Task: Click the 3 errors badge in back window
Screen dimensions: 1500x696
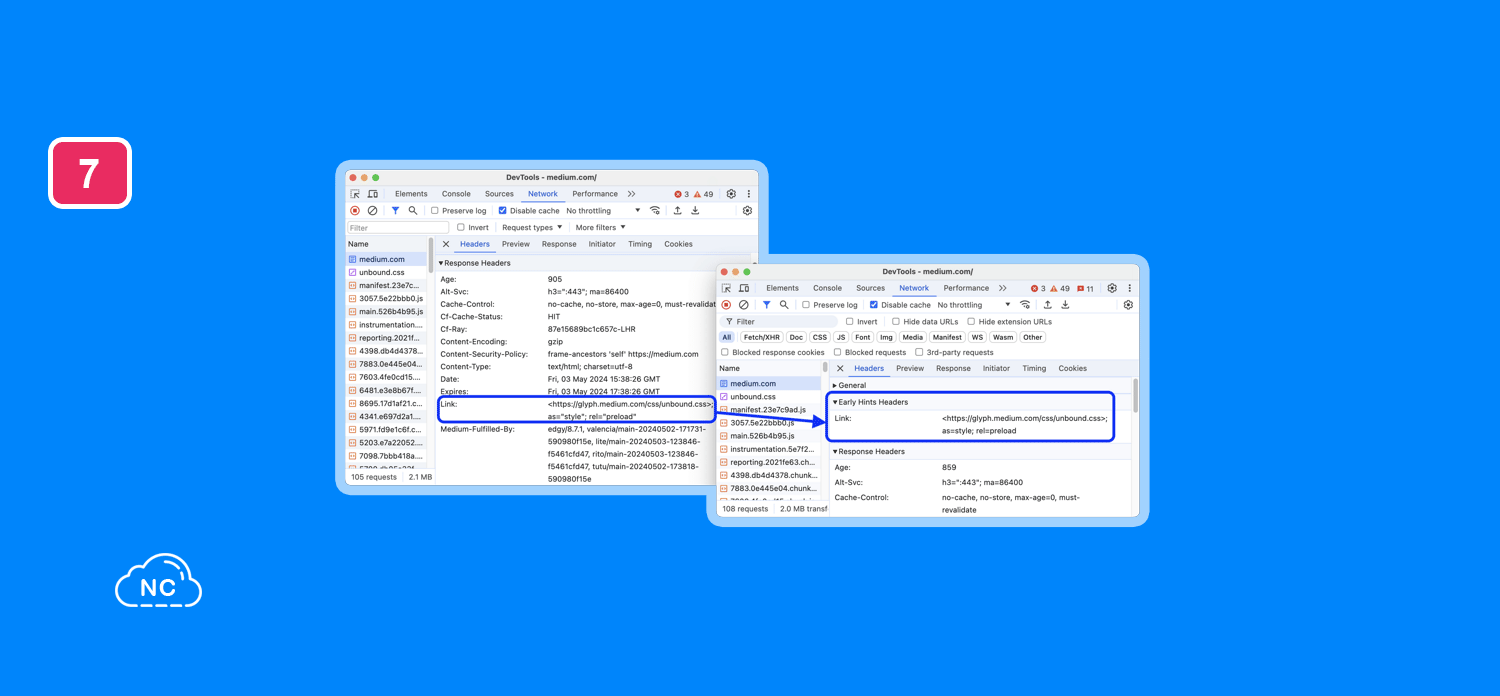Action: tap(682, 194)
